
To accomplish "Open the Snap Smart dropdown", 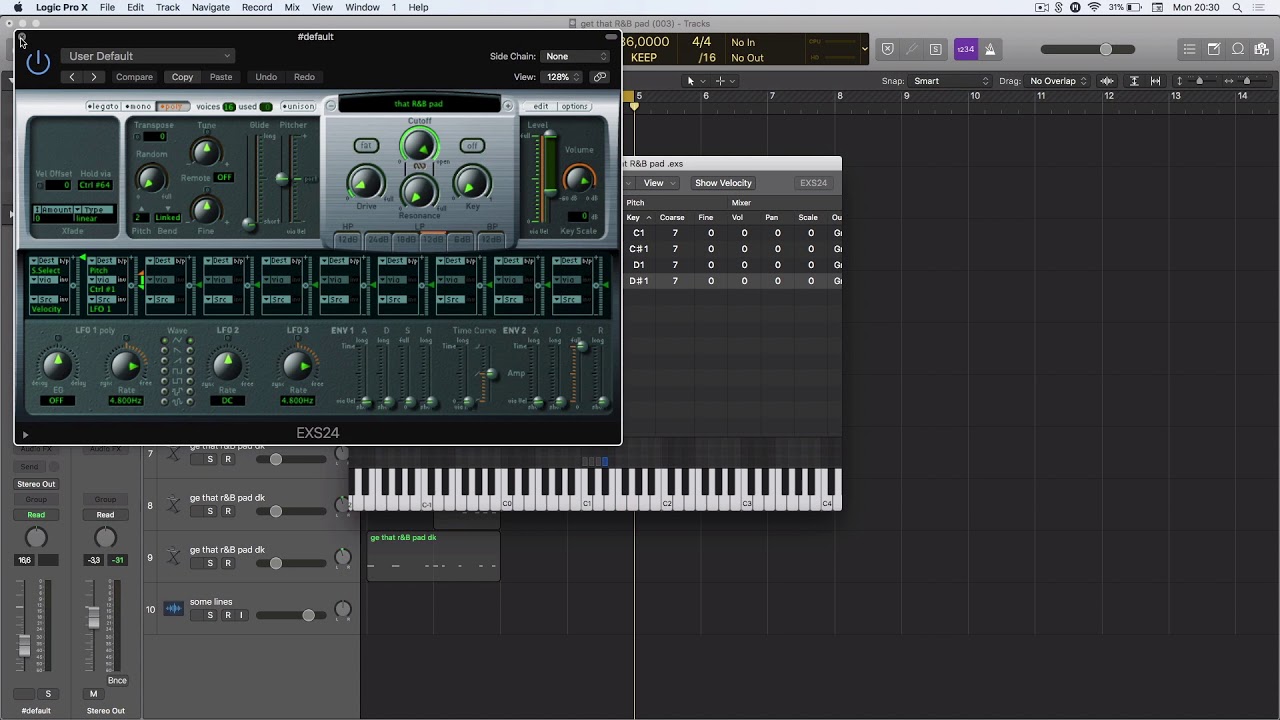I will 951,81.
